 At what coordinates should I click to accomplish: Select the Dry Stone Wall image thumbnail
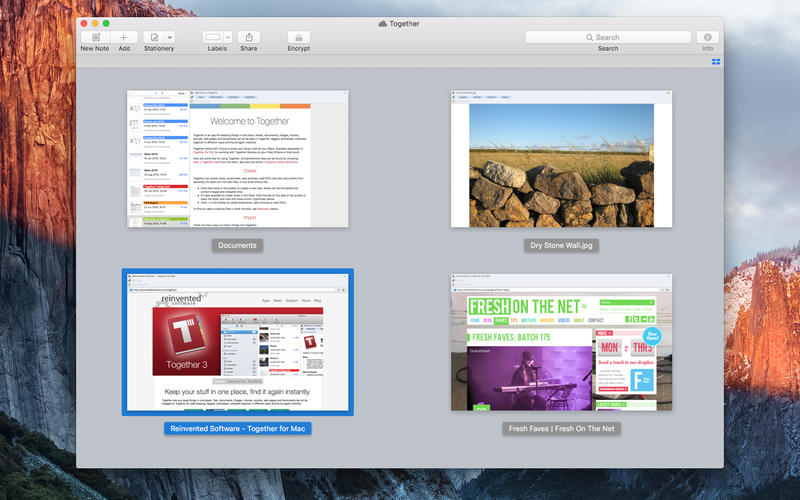[561, 158]
